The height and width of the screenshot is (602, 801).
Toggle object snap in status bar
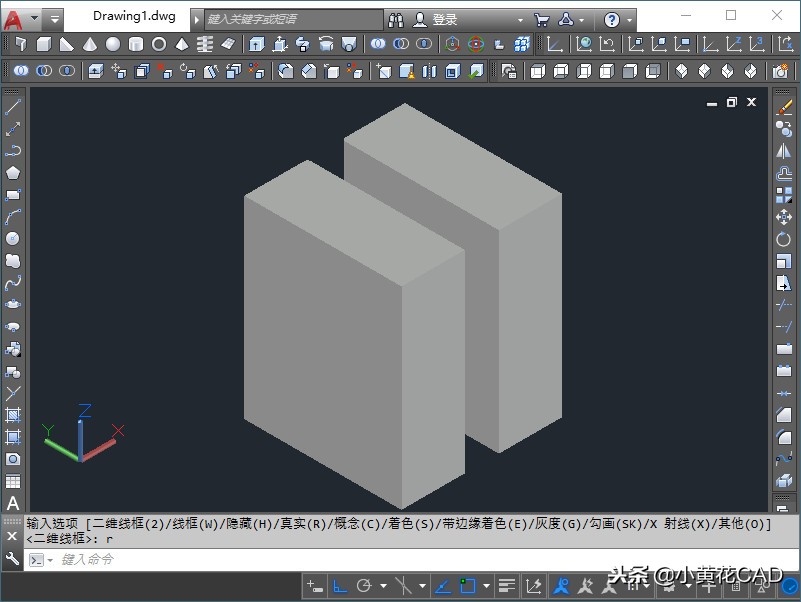[x=467, y=586]
